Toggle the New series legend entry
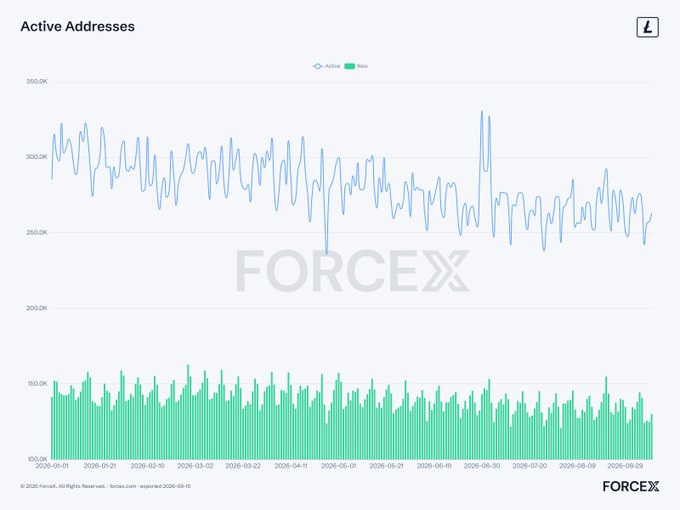Image resolution: width=680 pixels, height=510 pixels. point(356,66)
